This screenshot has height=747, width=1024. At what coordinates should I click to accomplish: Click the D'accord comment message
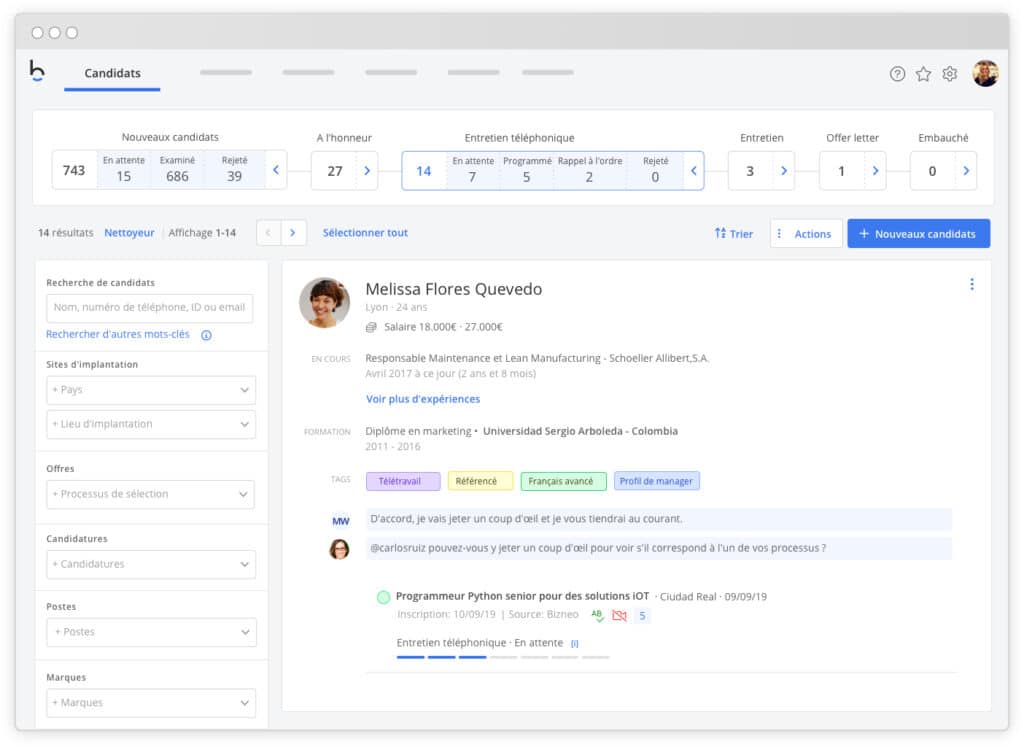[x=658, y=519]
